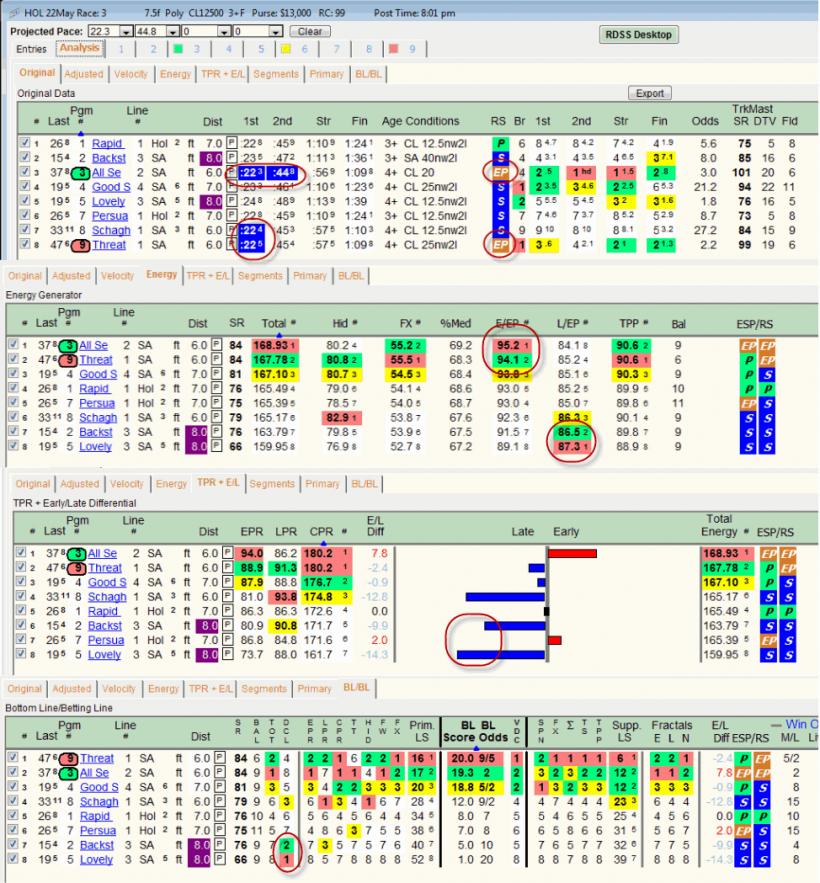Image resolution: width=820 pixels, height=883 pixels.
Task: Switch to the Entries tab
Action: (x=32, y=49)
